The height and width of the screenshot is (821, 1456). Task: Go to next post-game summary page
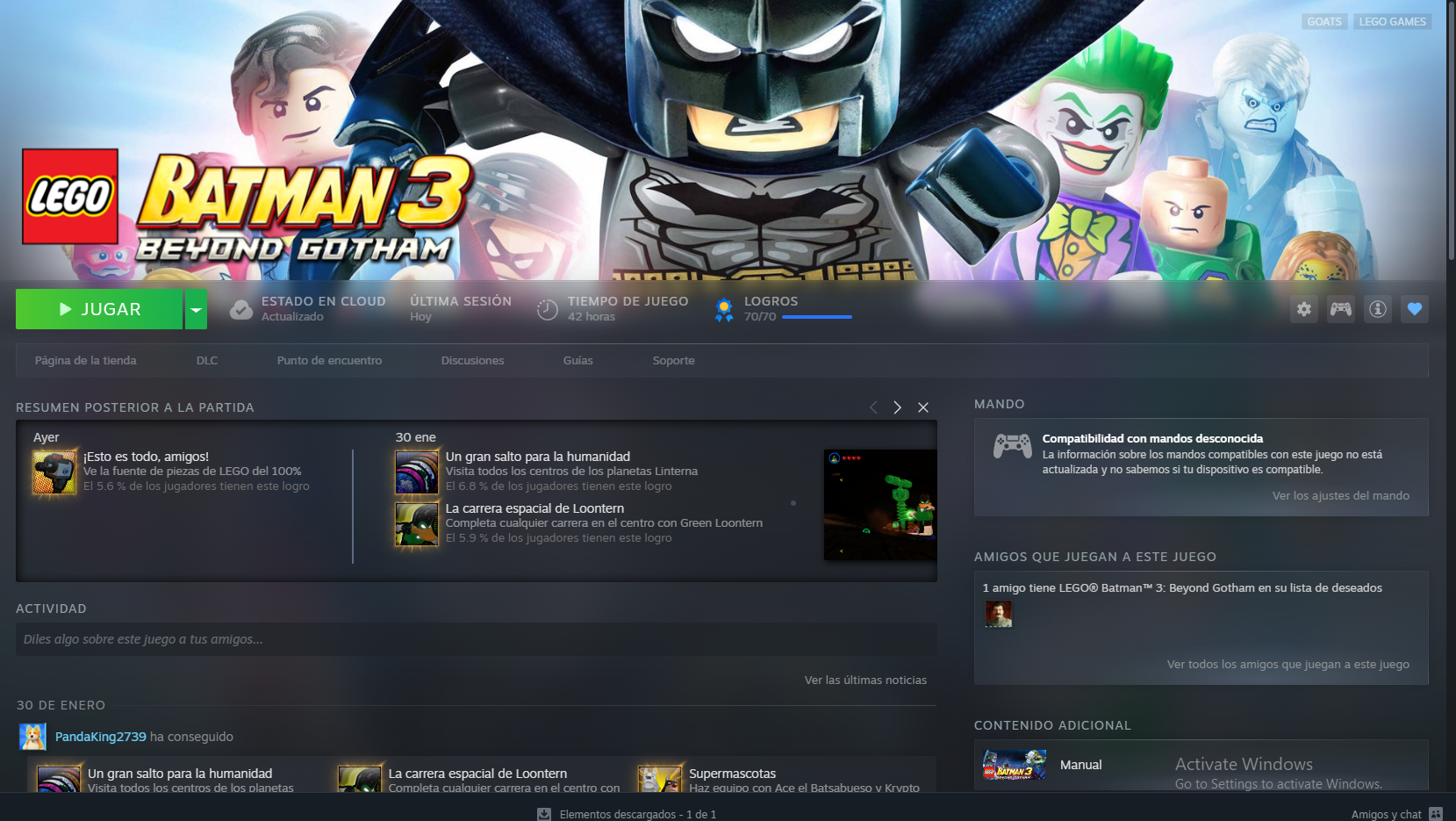coord(897,407)
